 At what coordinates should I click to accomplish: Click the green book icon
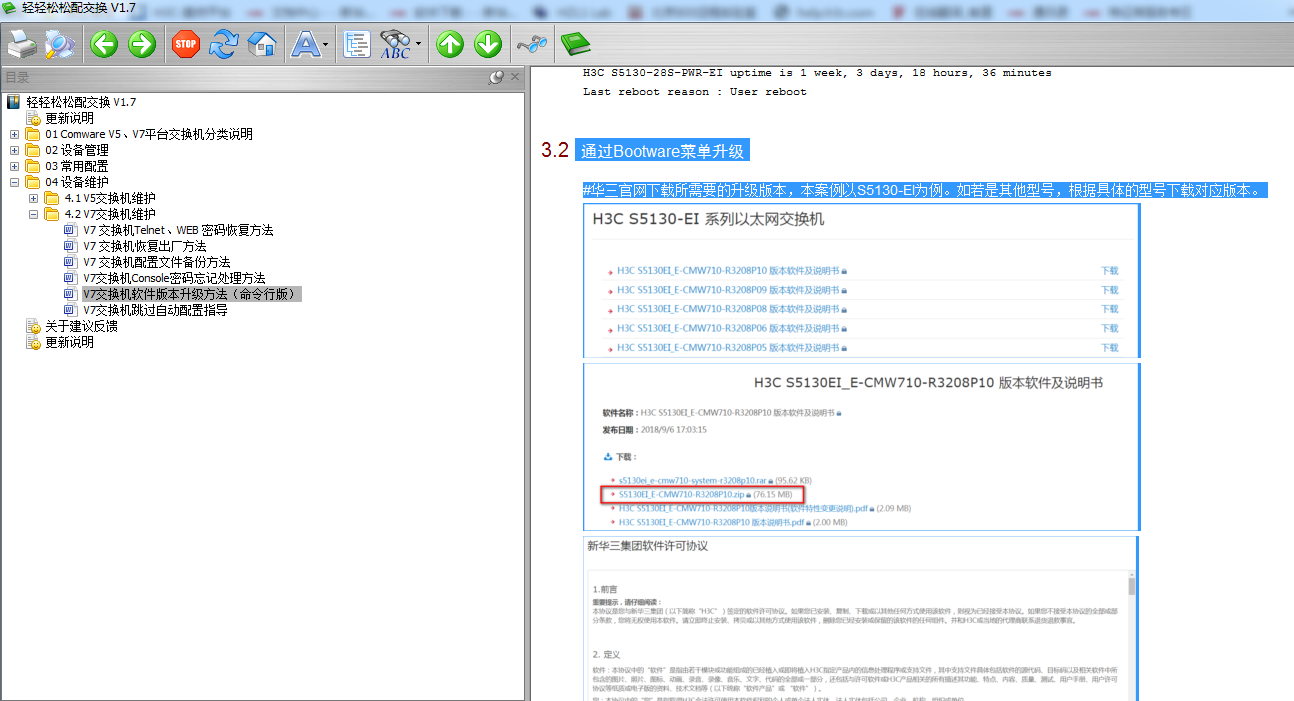(x=575, y=44)
